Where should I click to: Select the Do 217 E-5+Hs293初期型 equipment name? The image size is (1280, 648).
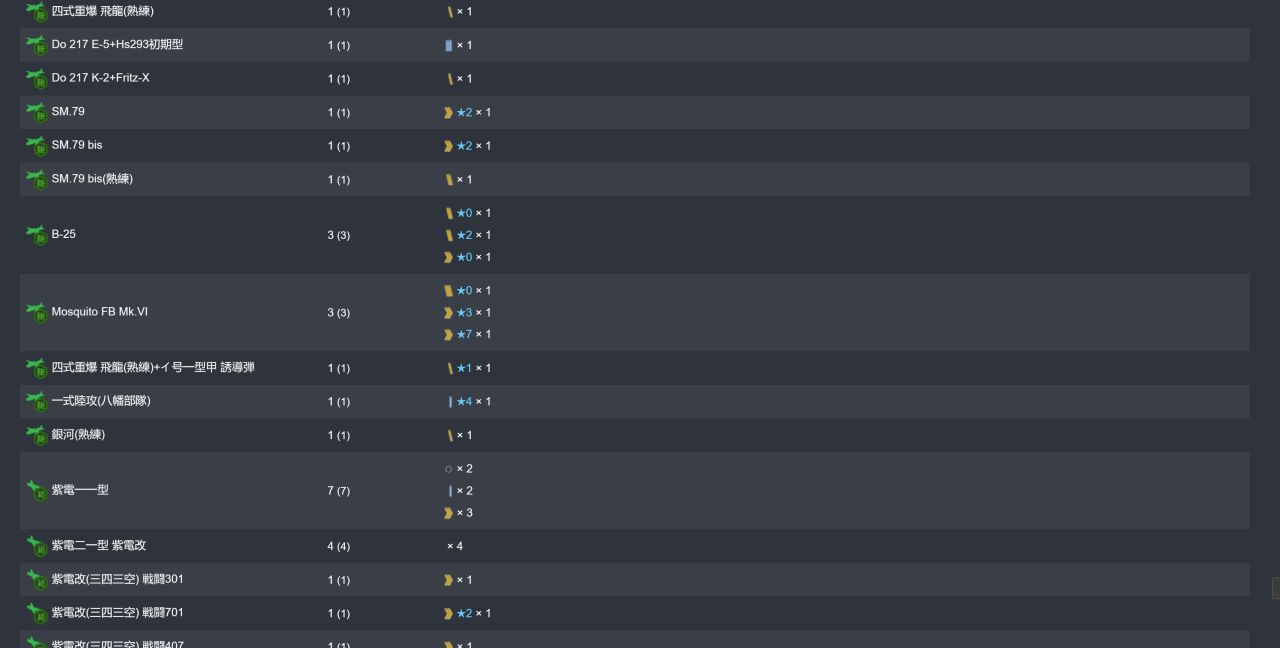pyautogui.click(x=117, y=45)
